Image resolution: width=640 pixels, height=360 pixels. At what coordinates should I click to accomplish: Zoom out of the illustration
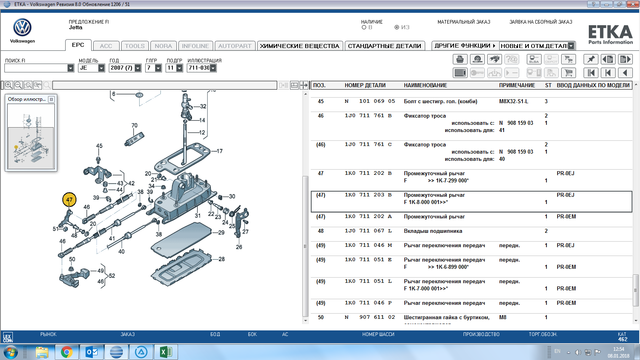pyautogui.click(x=18, y=85)
